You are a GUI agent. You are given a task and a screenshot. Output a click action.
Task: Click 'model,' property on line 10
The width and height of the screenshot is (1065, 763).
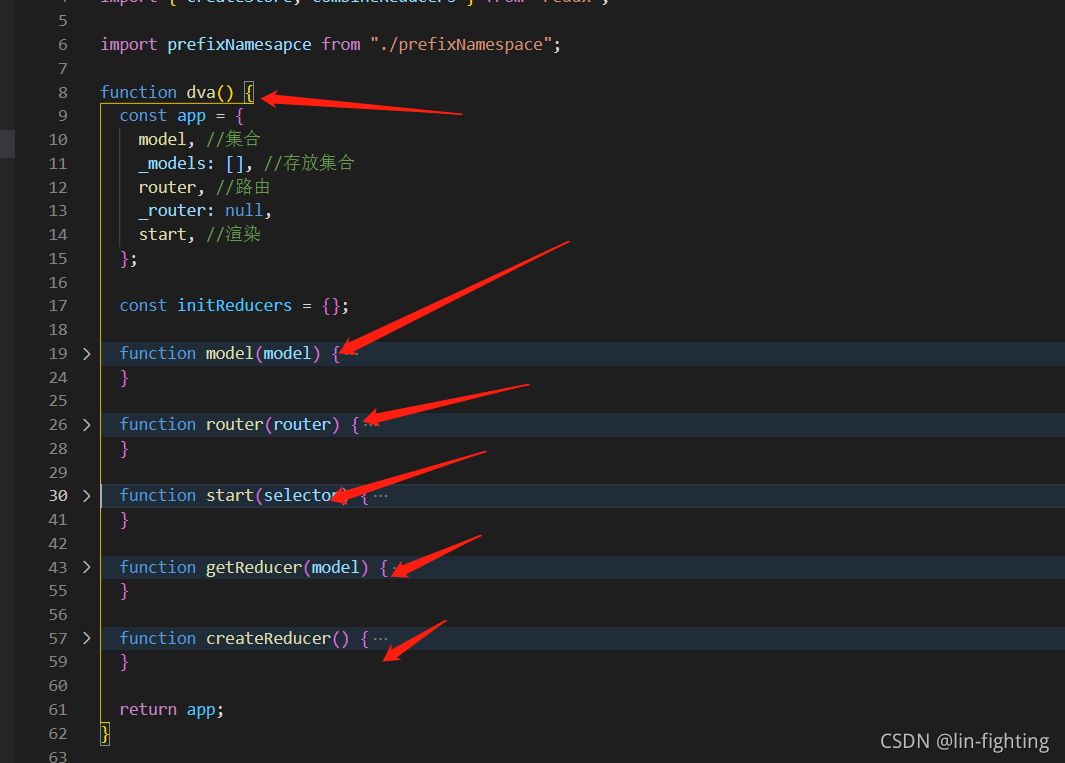166,140
